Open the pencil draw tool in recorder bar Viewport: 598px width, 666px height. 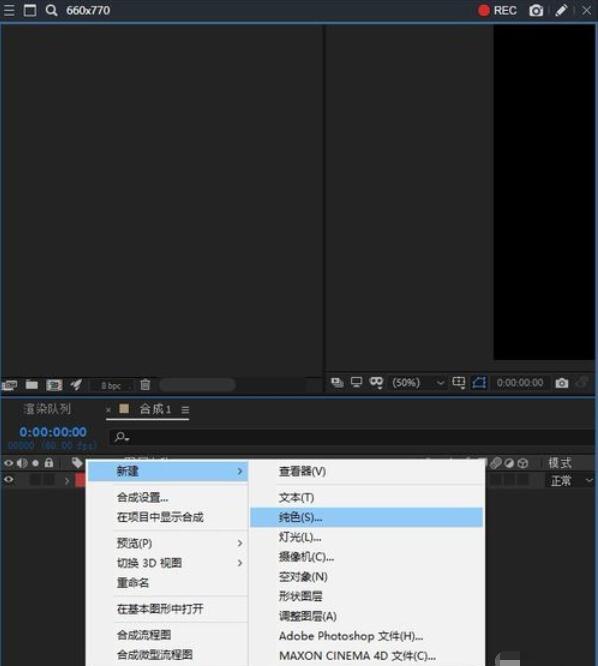coord(561,10)
